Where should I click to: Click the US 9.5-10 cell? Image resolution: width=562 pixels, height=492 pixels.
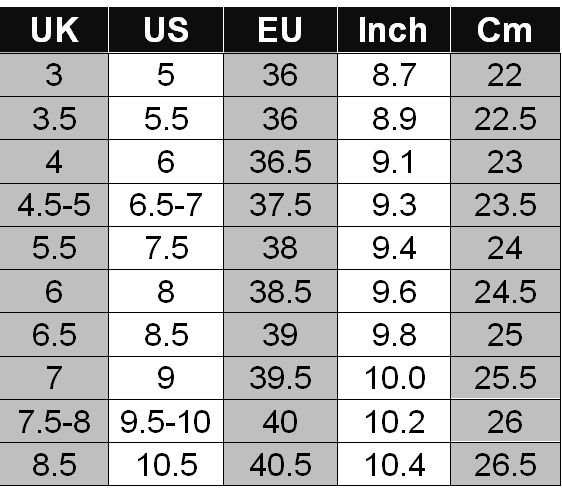click(x=166, y=421)
